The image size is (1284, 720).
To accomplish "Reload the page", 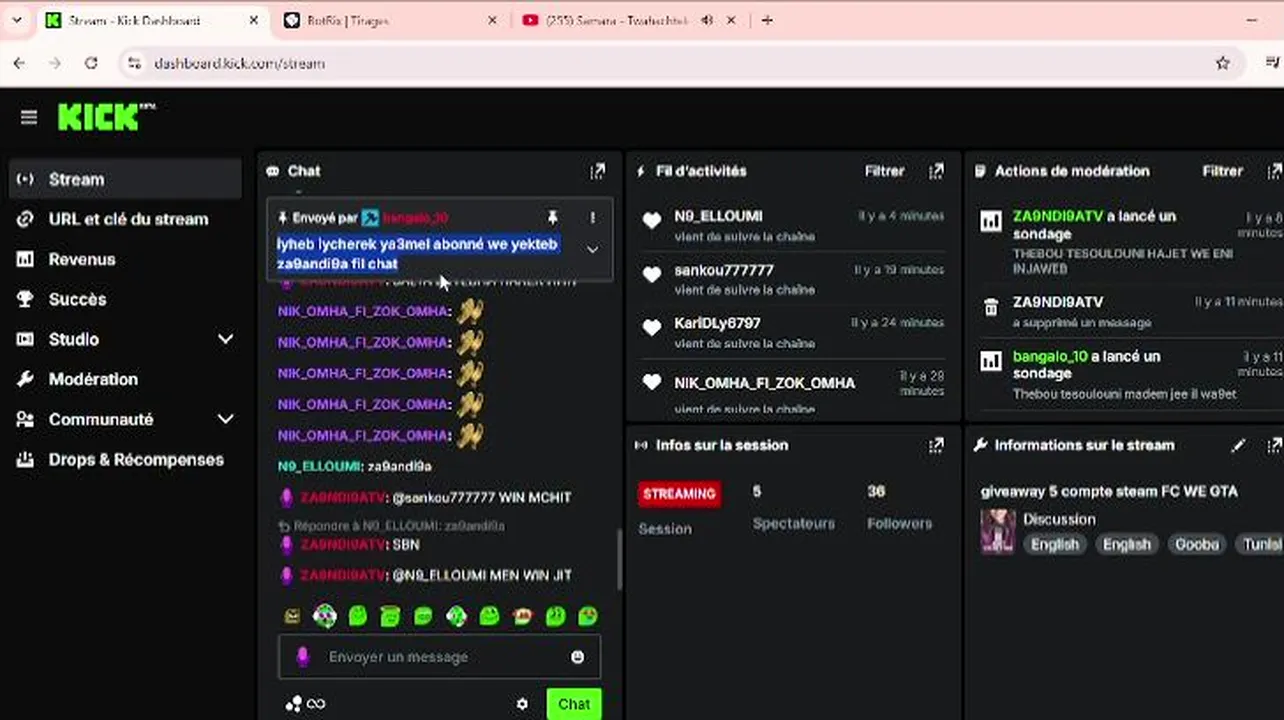I will [x=91, y=63].
